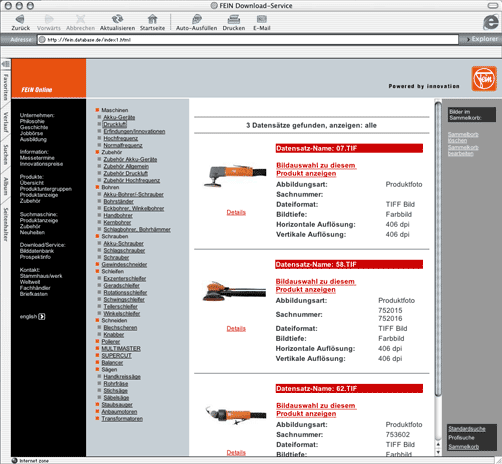Open SUPERCUT link
The image size is (502, 464).
point(116,355)
